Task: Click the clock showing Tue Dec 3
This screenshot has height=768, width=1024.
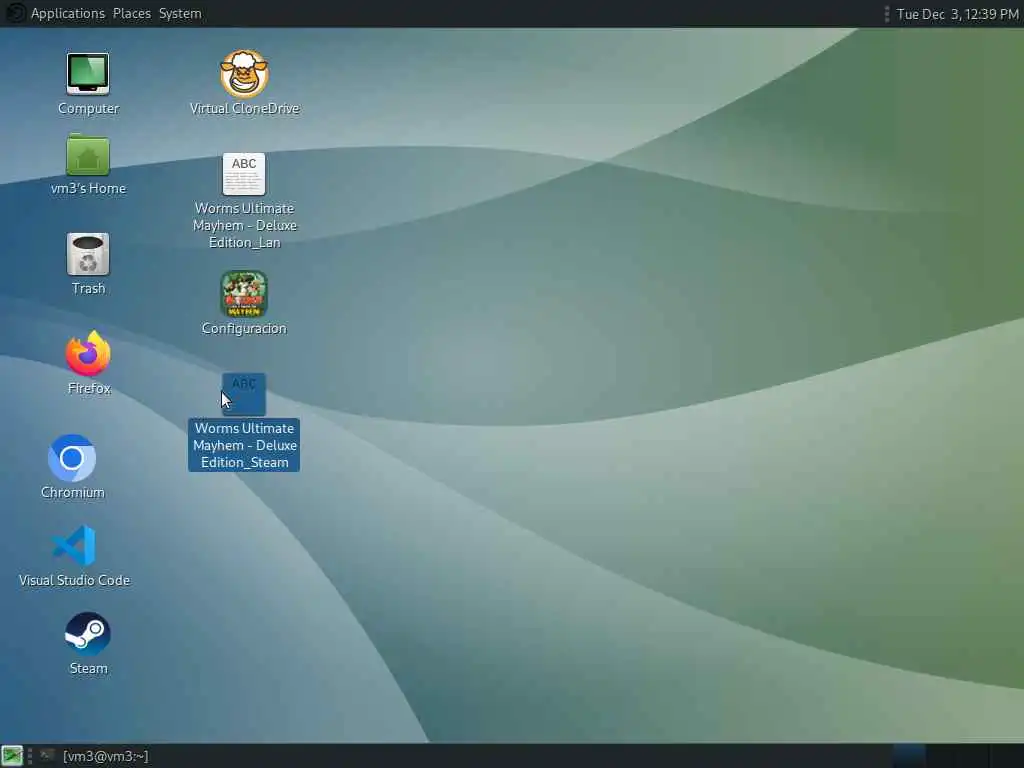Action: pos(957,14)
